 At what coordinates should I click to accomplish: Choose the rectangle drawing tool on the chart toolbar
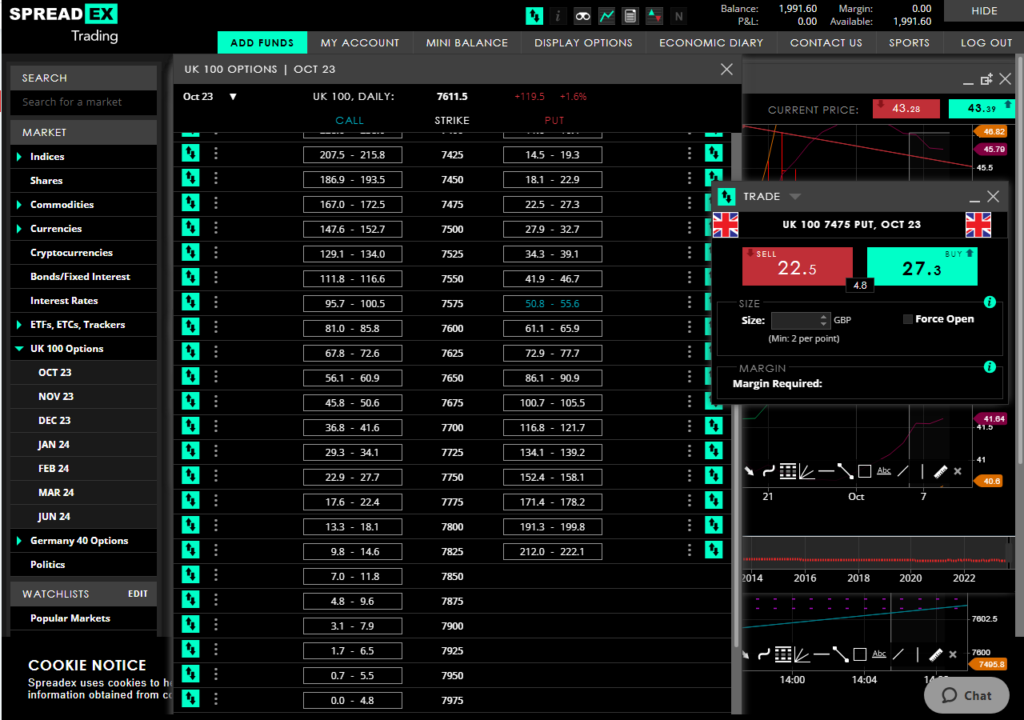point(865,470)
